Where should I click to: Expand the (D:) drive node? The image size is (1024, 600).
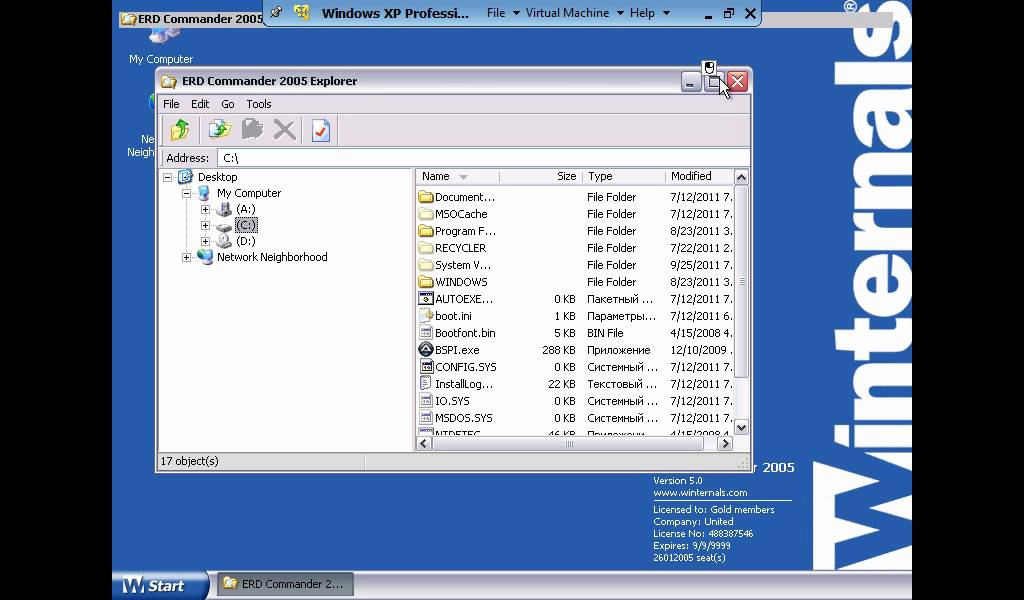pyautogui.click(x=206, y=242)
